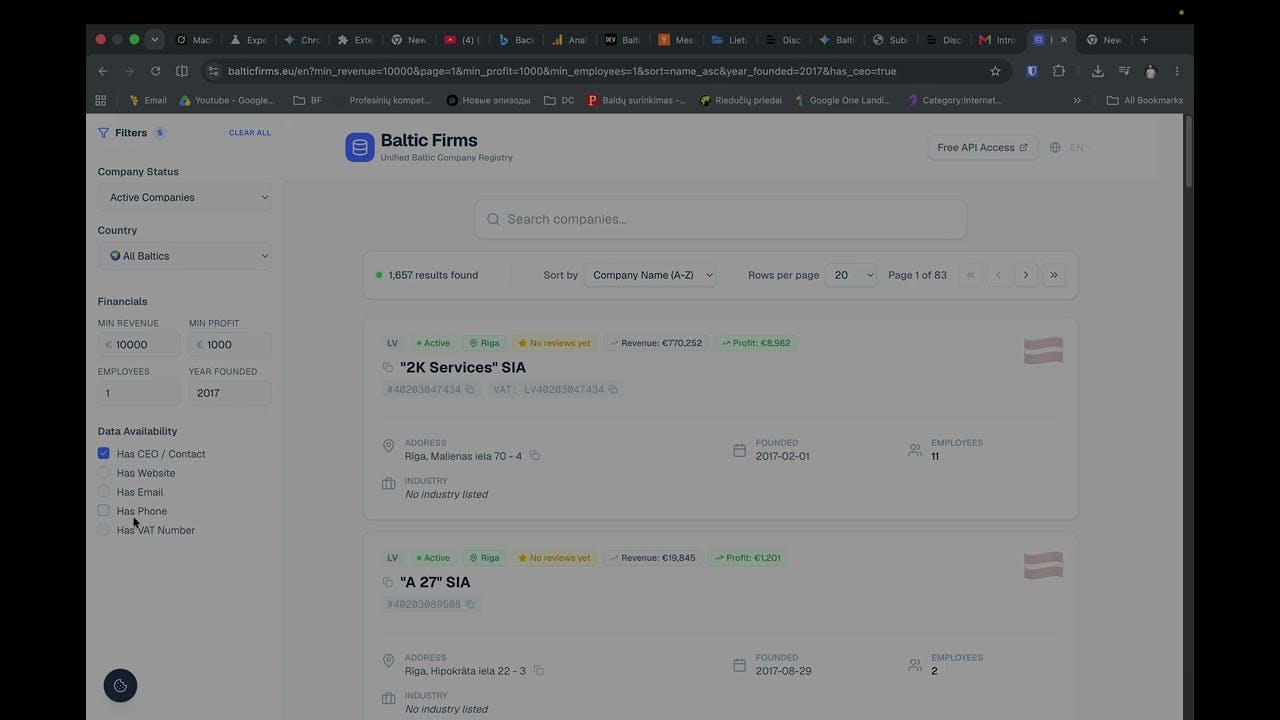Go to next results page
The height and width of the screenshot is (720, 1280).
point(1025,275)
